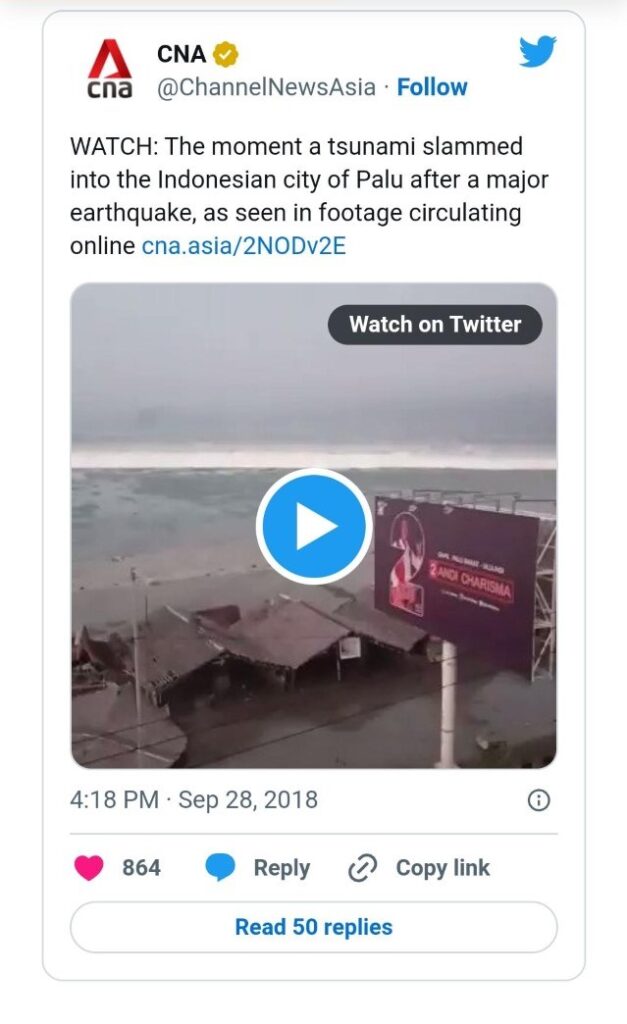Viewport: 627px width, 1024px height.
Task: Open the 4:18 PM Sep 28, 2018 timestamp
Action: pos(194,800)
